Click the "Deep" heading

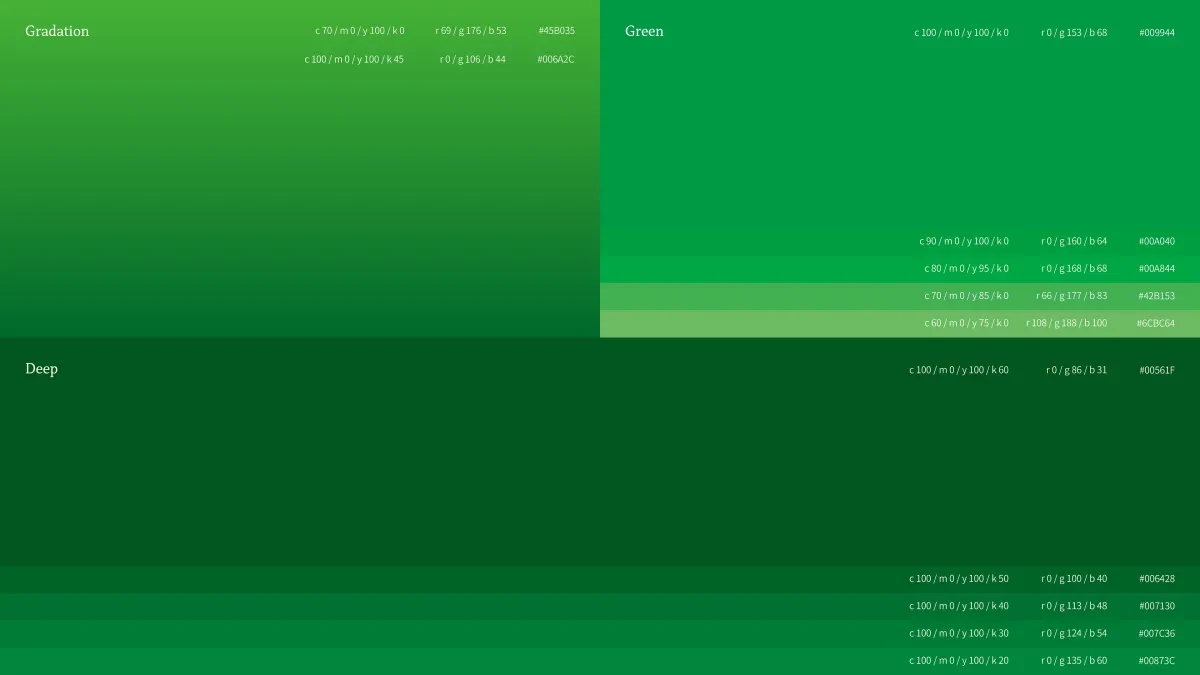click(41, 369)
